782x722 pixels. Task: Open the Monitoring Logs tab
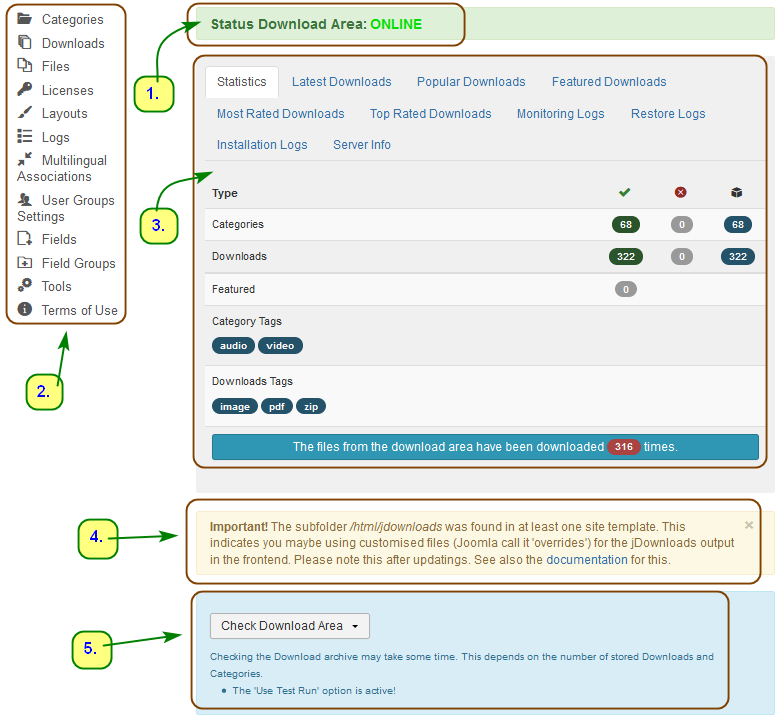point(561,114)
